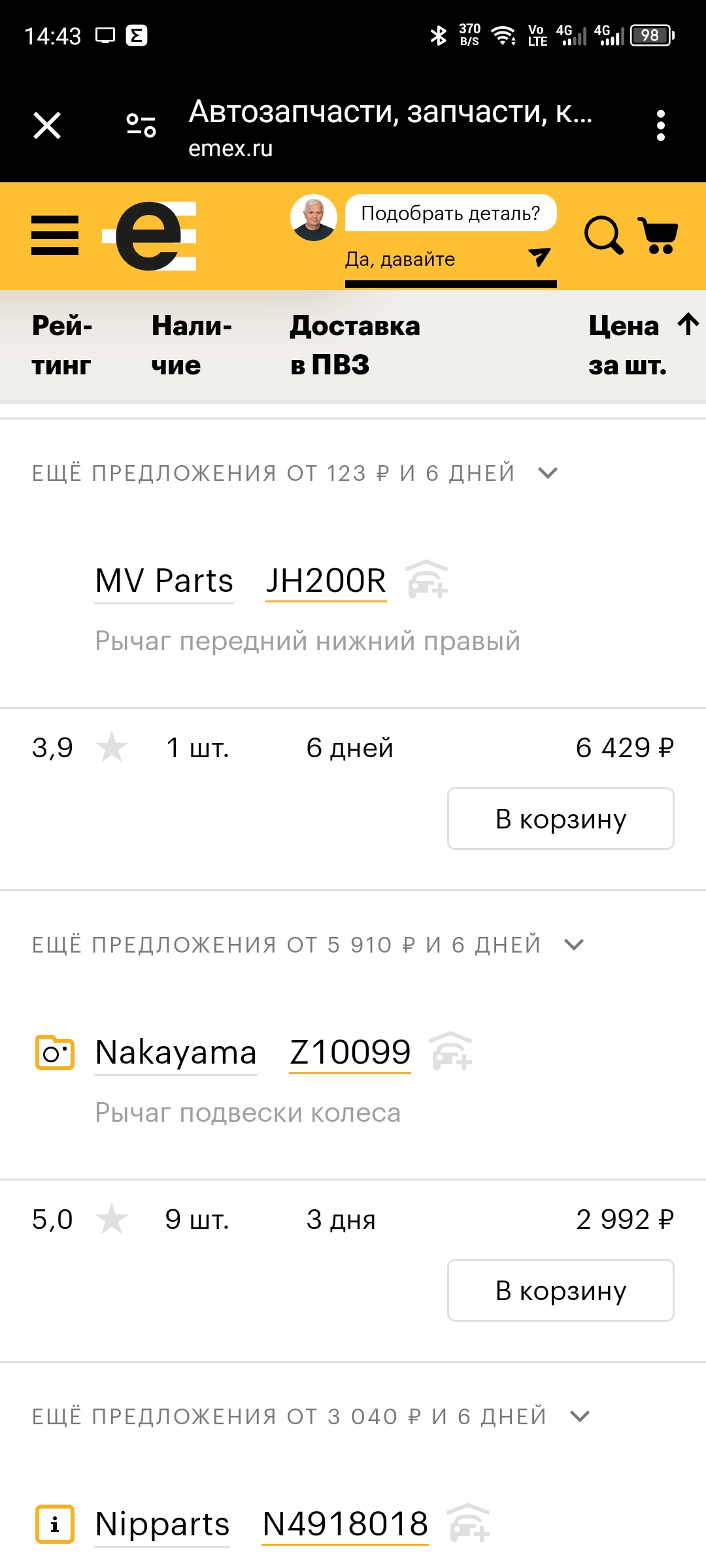Add JH200R to garage car icon
706x1568 pixels.
[x=427, y=580]
